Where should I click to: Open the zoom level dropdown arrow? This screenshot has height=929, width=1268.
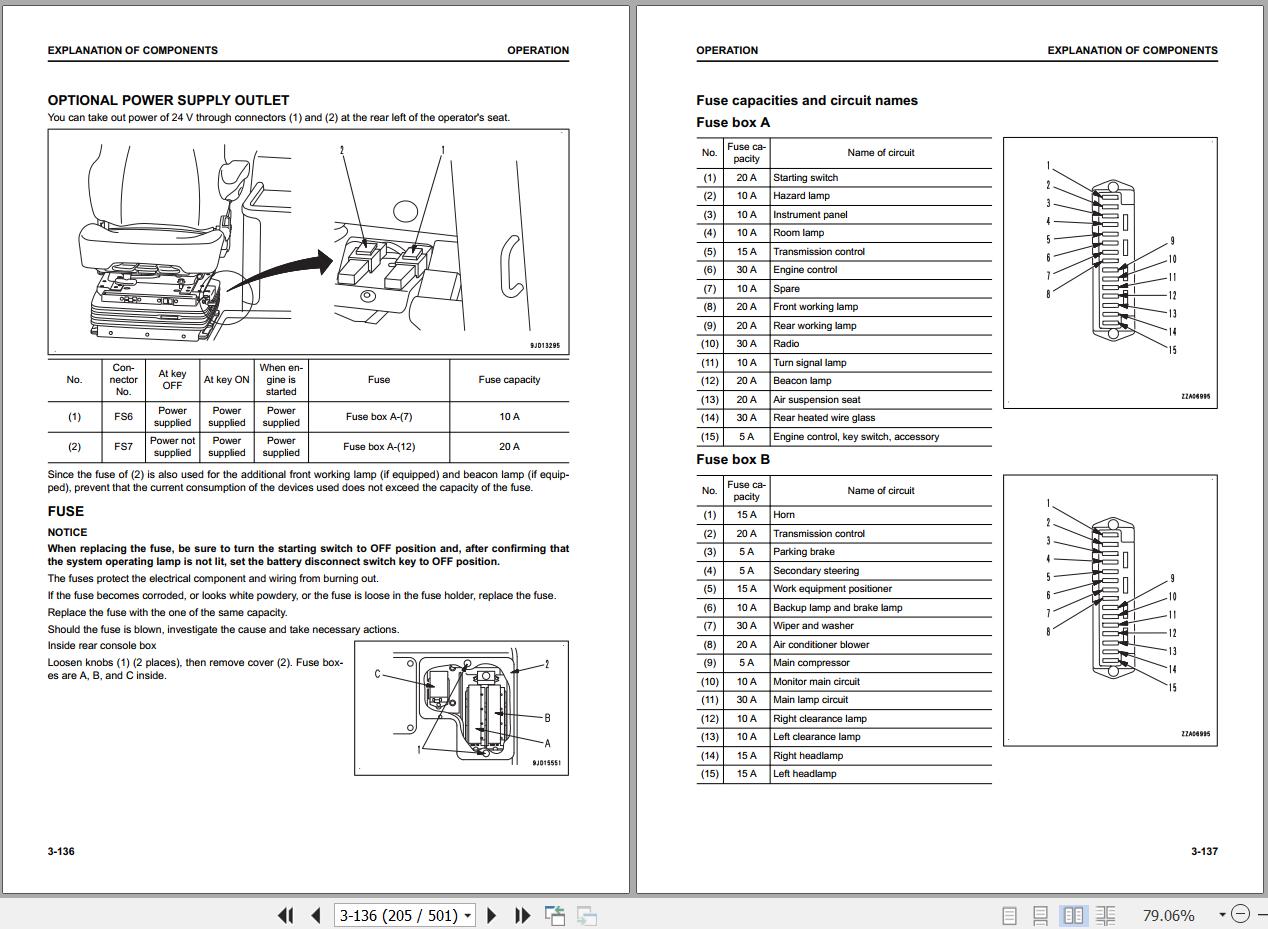(1221, 915)
